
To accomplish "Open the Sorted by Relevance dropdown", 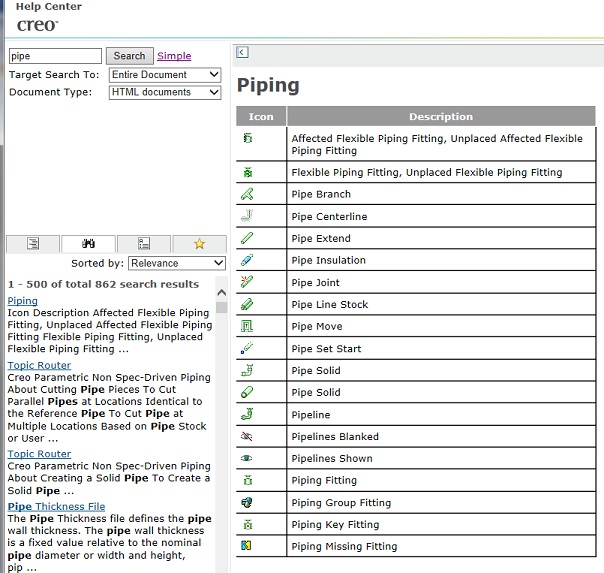I will coord(177,264).
